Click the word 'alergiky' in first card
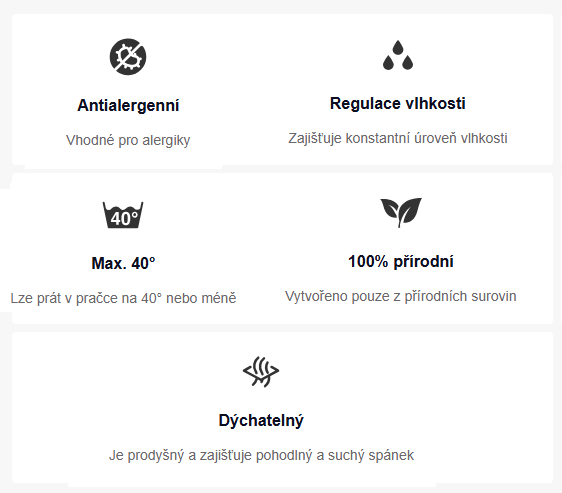The height and width of the screenshot is (493, 562). coord(166,140)
